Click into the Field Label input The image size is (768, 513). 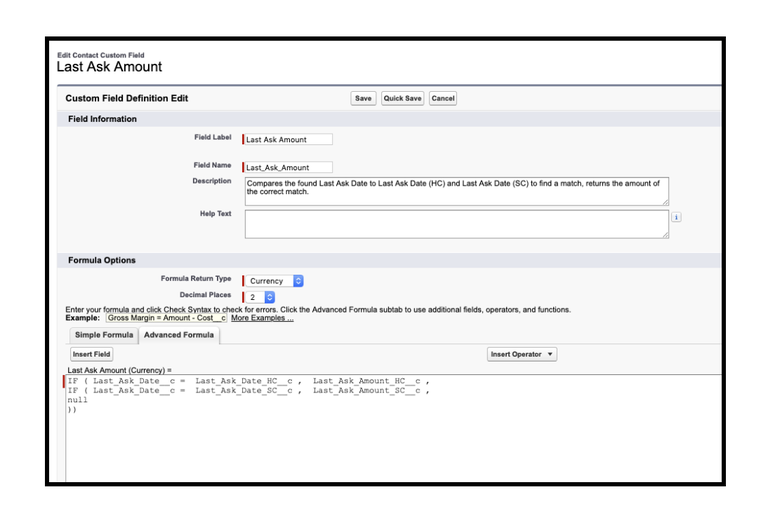tap(288, 139)
